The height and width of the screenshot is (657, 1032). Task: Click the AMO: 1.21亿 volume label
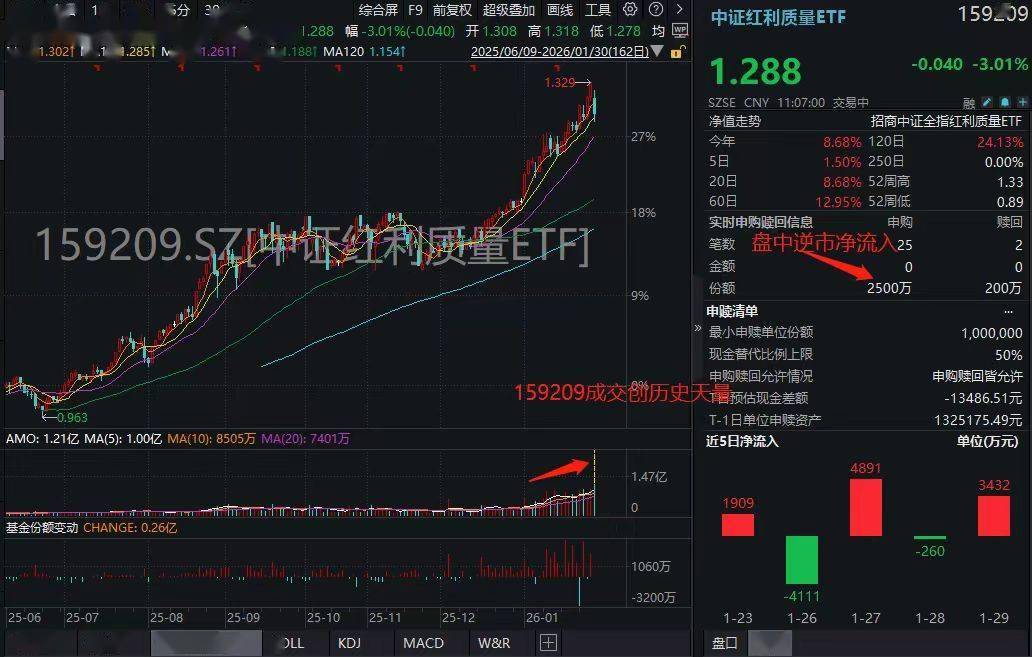pos(42,438)
